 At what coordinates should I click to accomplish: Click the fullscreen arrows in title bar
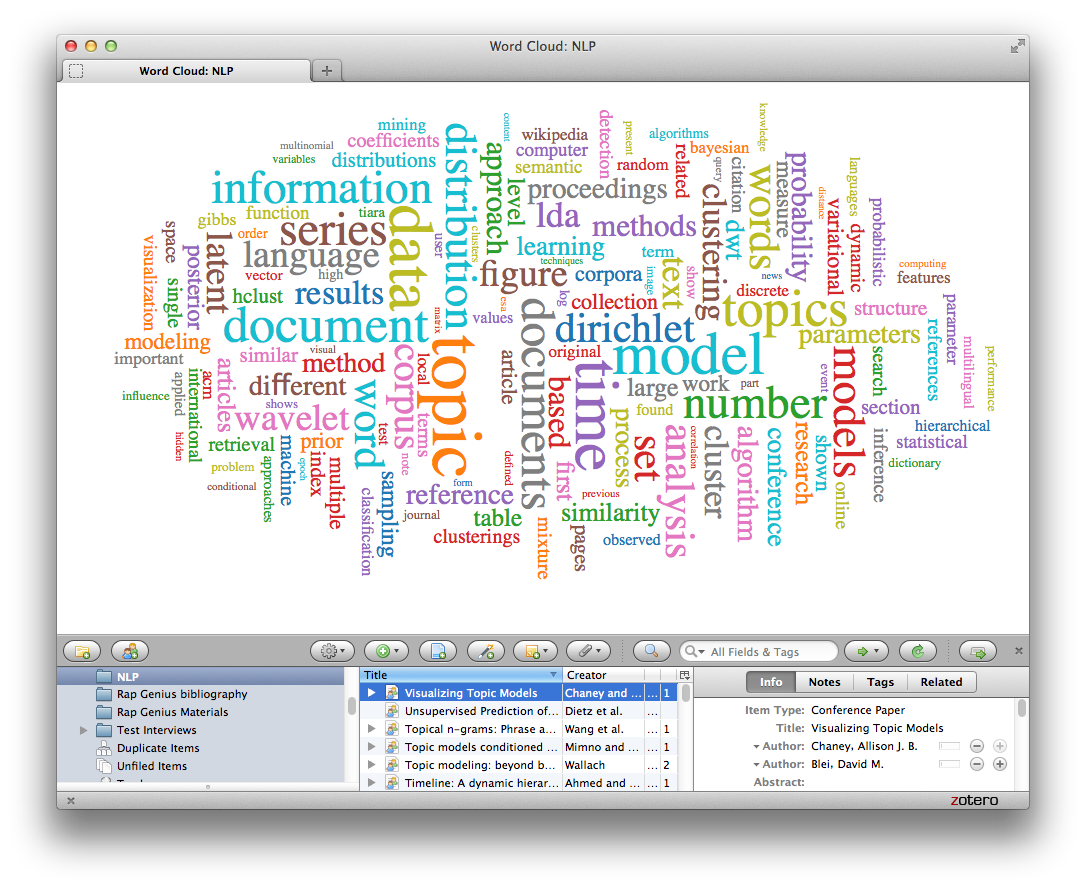click(1017, 46)
